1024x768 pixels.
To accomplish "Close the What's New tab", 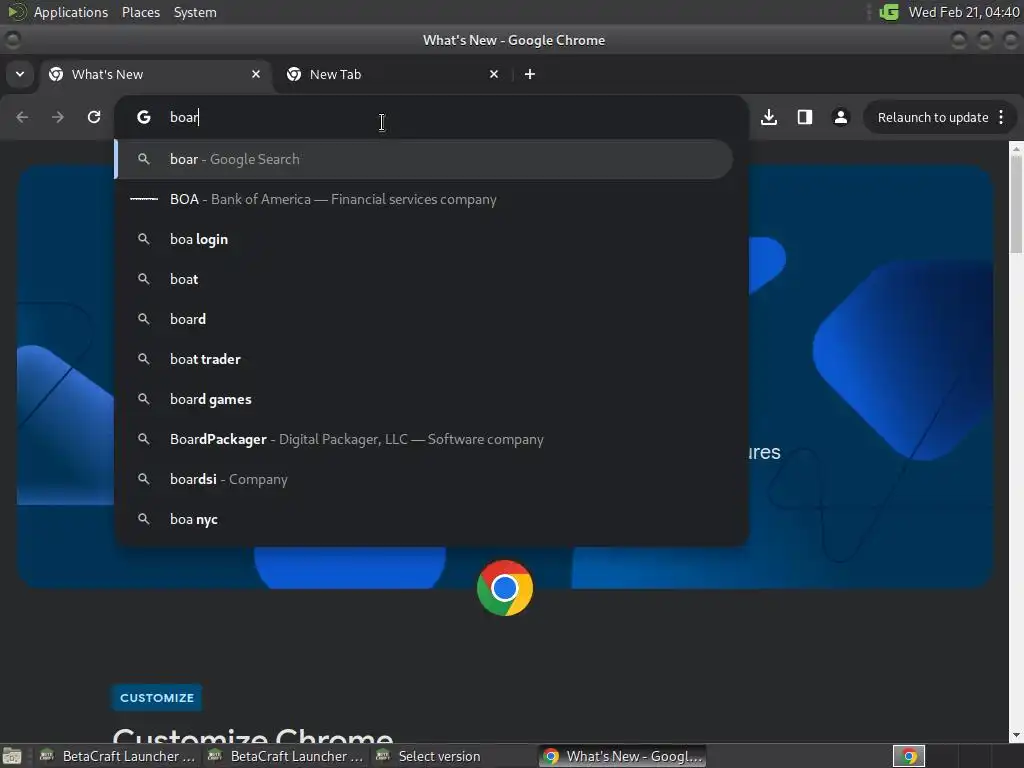I will pos(256,74).
